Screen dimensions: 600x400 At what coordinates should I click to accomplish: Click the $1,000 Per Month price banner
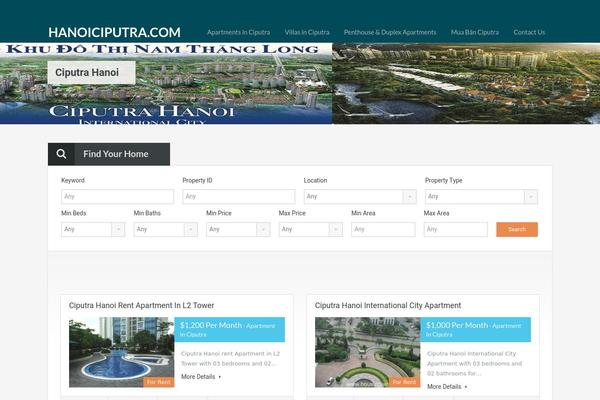click(476, 330)
